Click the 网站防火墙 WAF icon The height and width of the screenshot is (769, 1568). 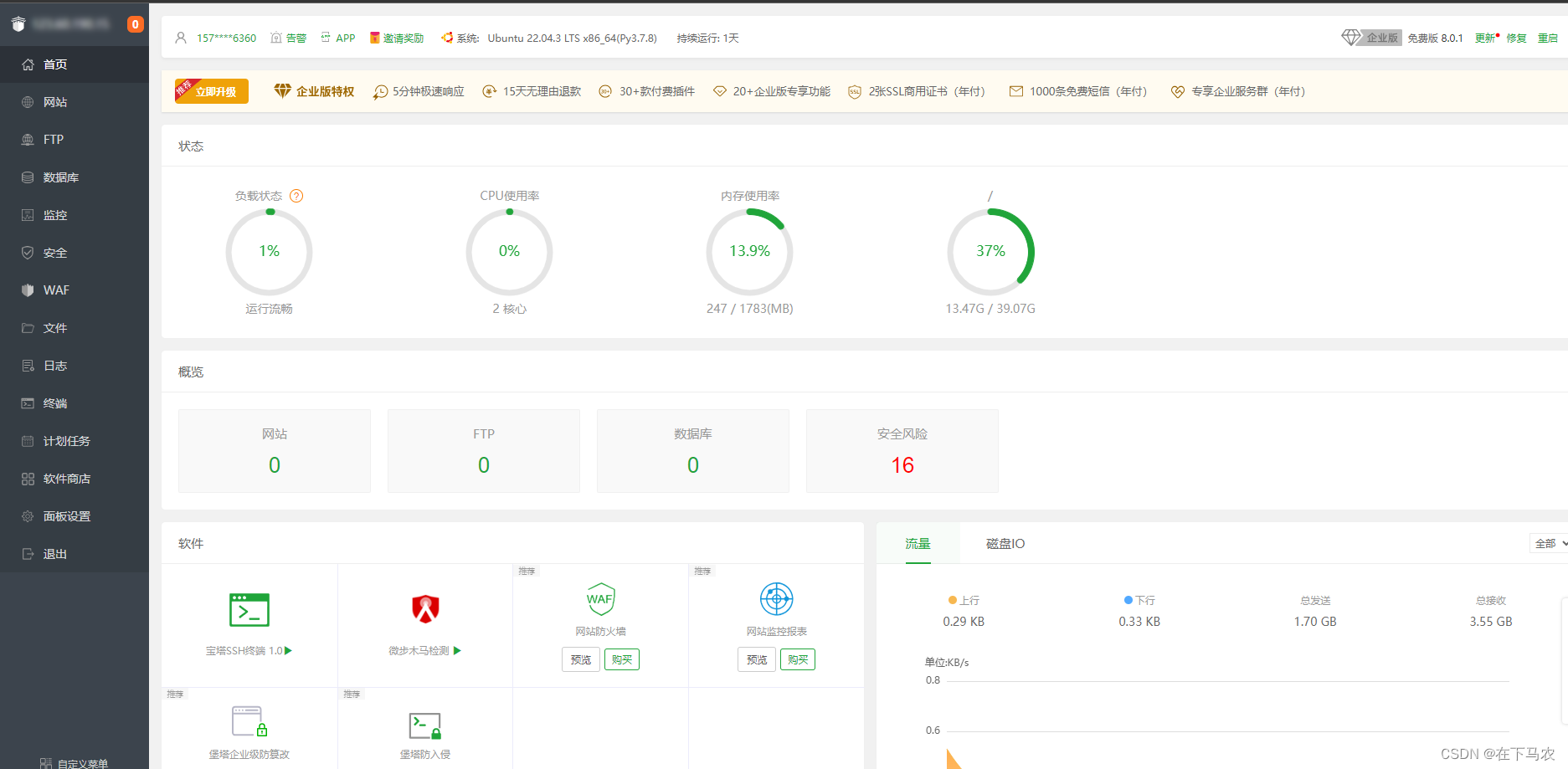click(601, 599)
